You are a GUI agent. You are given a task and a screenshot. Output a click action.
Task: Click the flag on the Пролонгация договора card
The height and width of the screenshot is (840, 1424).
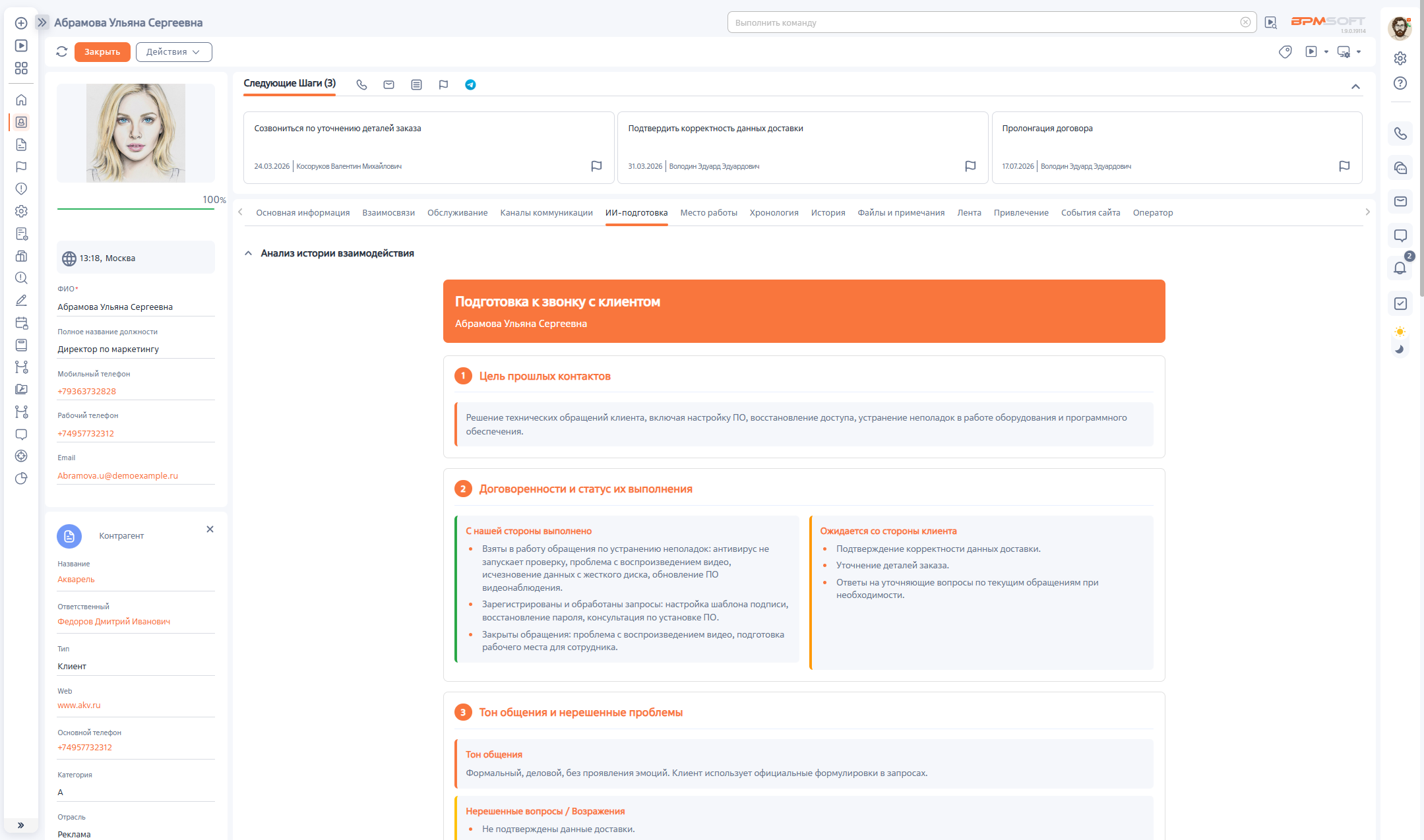pos(1344,166)
